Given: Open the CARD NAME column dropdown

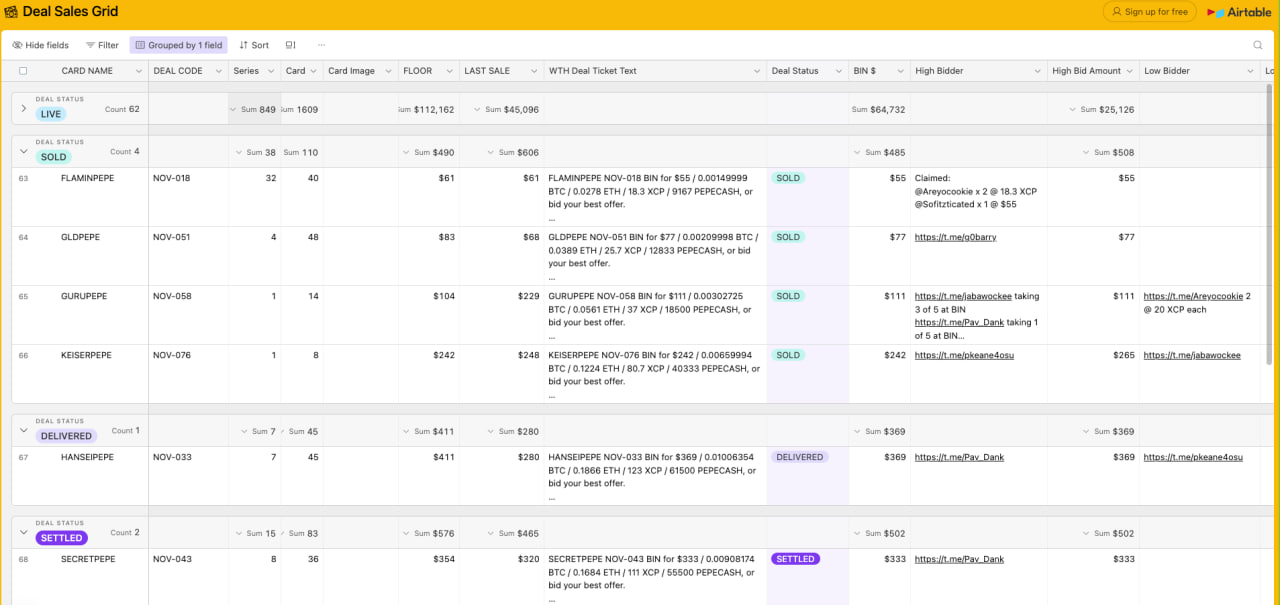Looking at the screenshot, I should [x=138, y=71].
